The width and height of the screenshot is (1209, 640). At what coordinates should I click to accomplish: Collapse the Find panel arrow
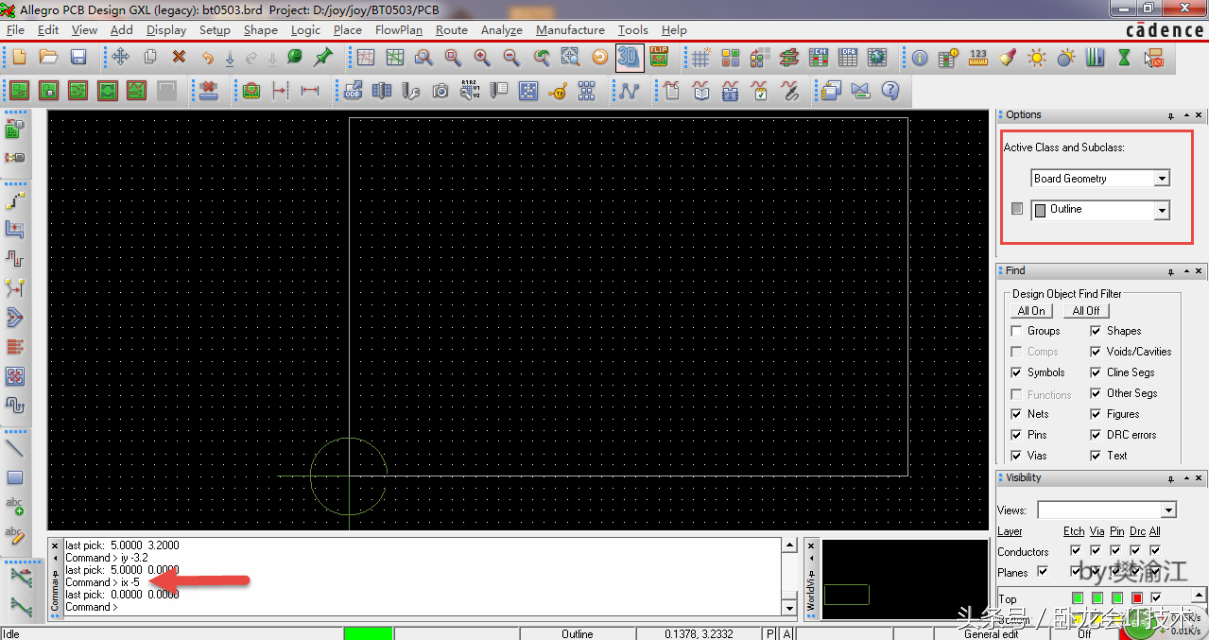point(1185,271)
